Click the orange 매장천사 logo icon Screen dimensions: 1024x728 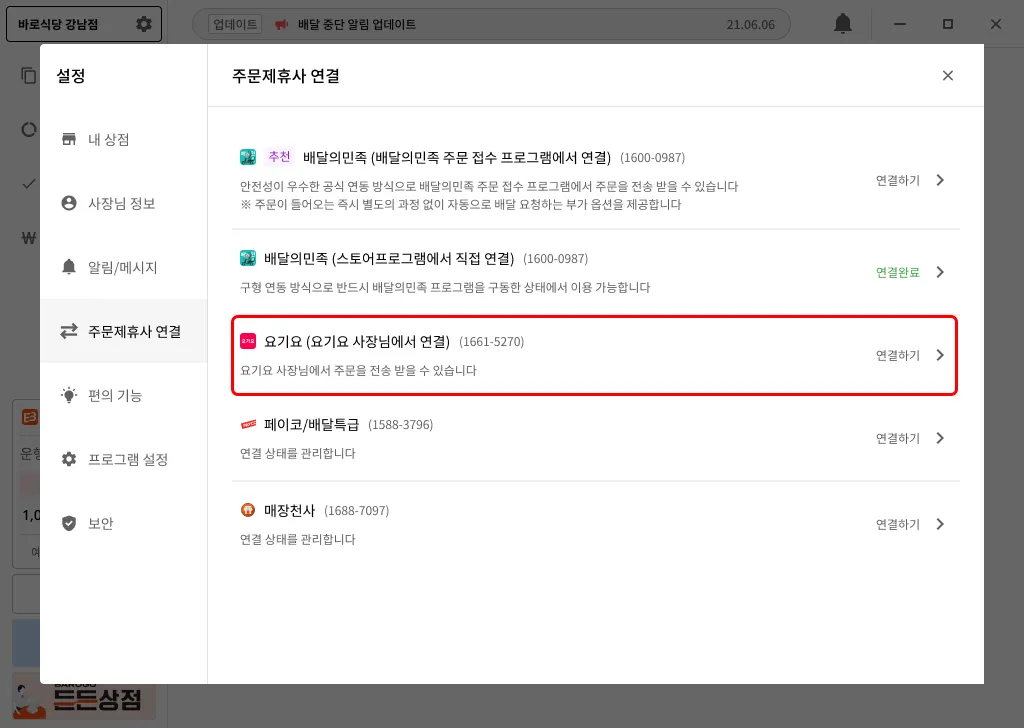tap(248, 510)
